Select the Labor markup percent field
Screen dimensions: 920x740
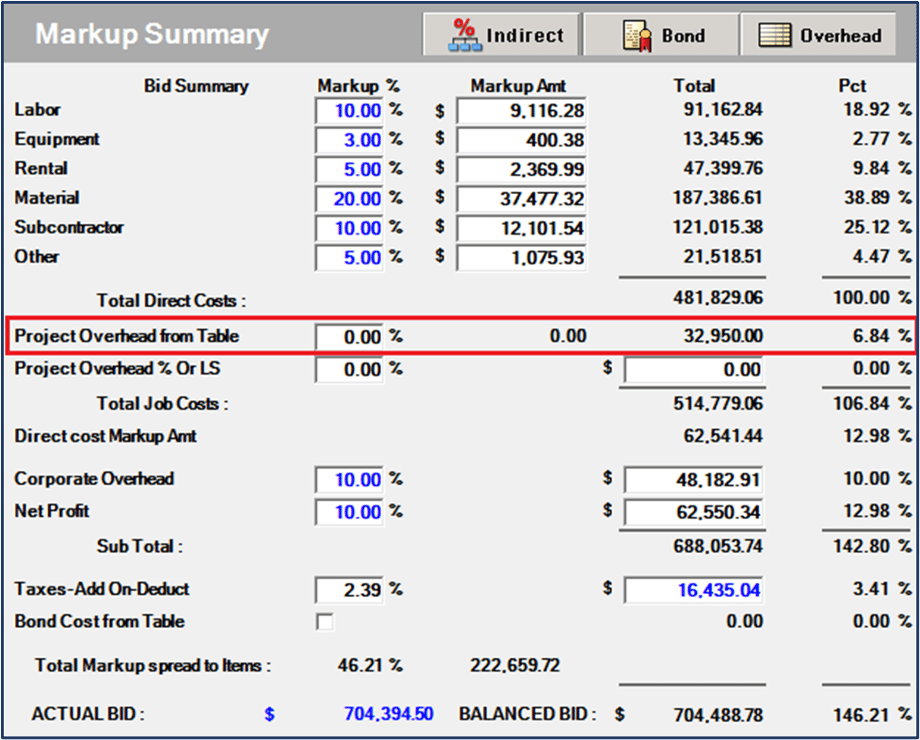coord(349,111)
